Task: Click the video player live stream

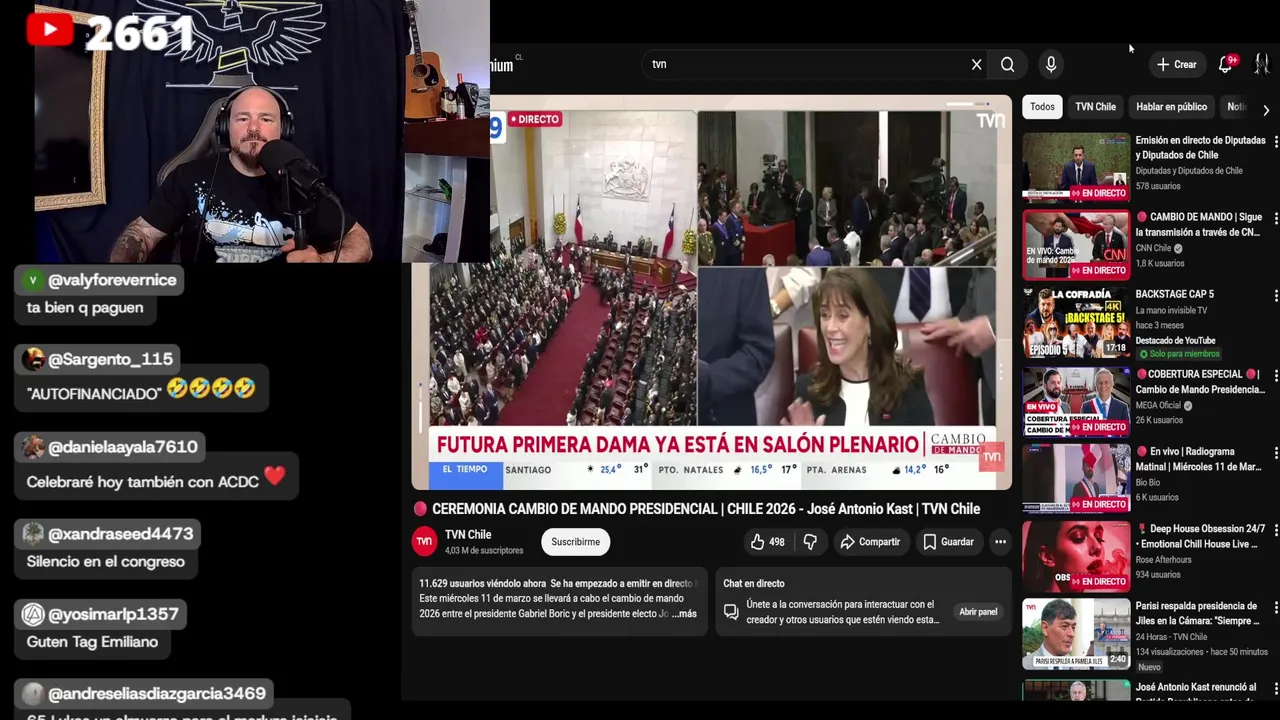Action: pyautogui.click(x=712, y=292)
